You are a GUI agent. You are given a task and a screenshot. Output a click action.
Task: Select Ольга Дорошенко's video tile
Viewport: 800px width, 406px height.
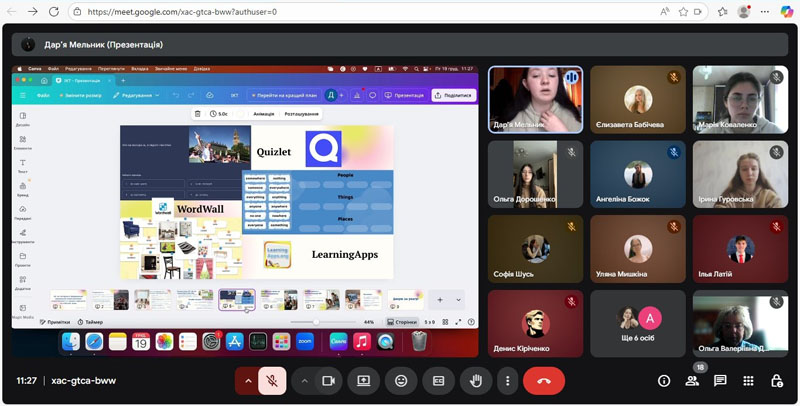pos(534,173)
